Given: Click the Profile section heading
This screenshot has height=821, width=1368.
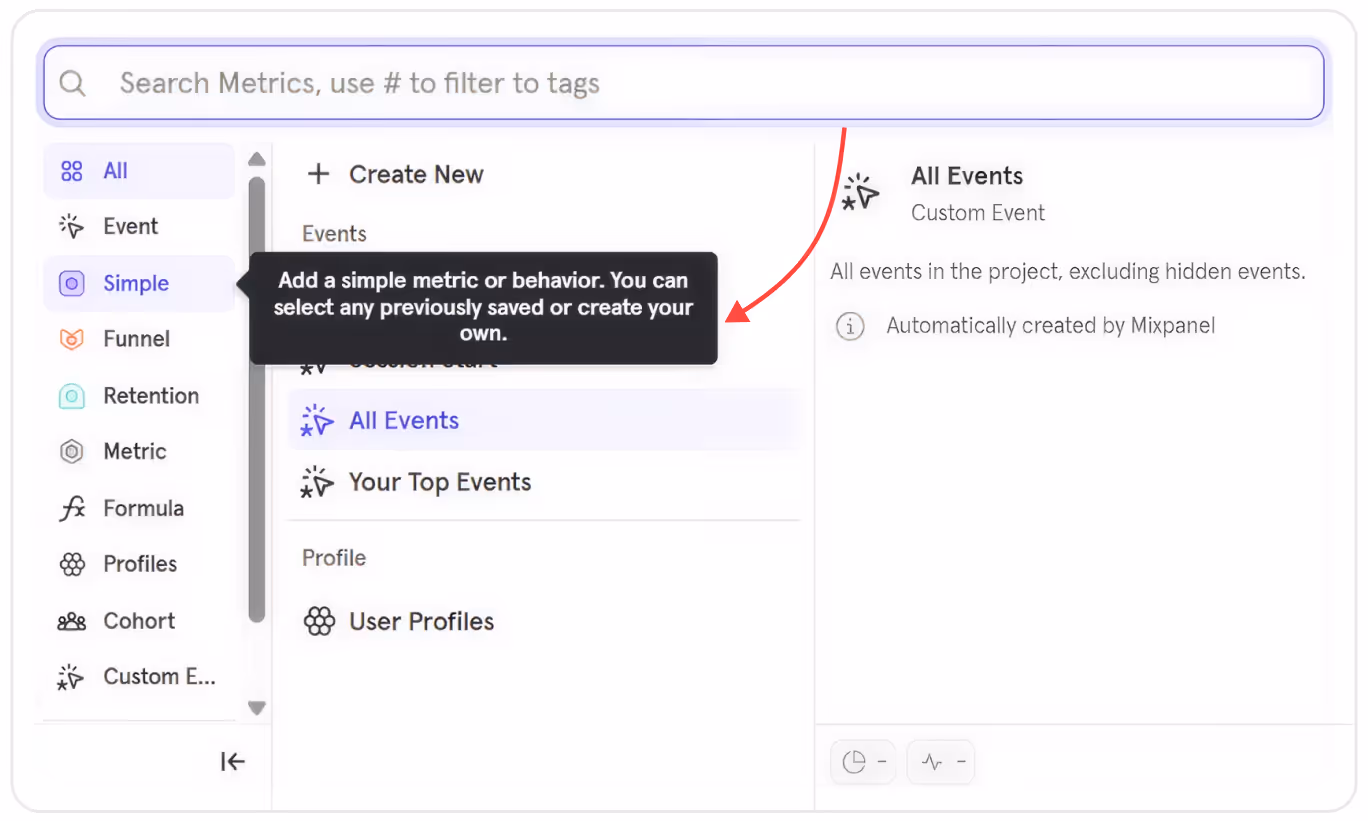Looking at the screenshot, I should point(335,558).
